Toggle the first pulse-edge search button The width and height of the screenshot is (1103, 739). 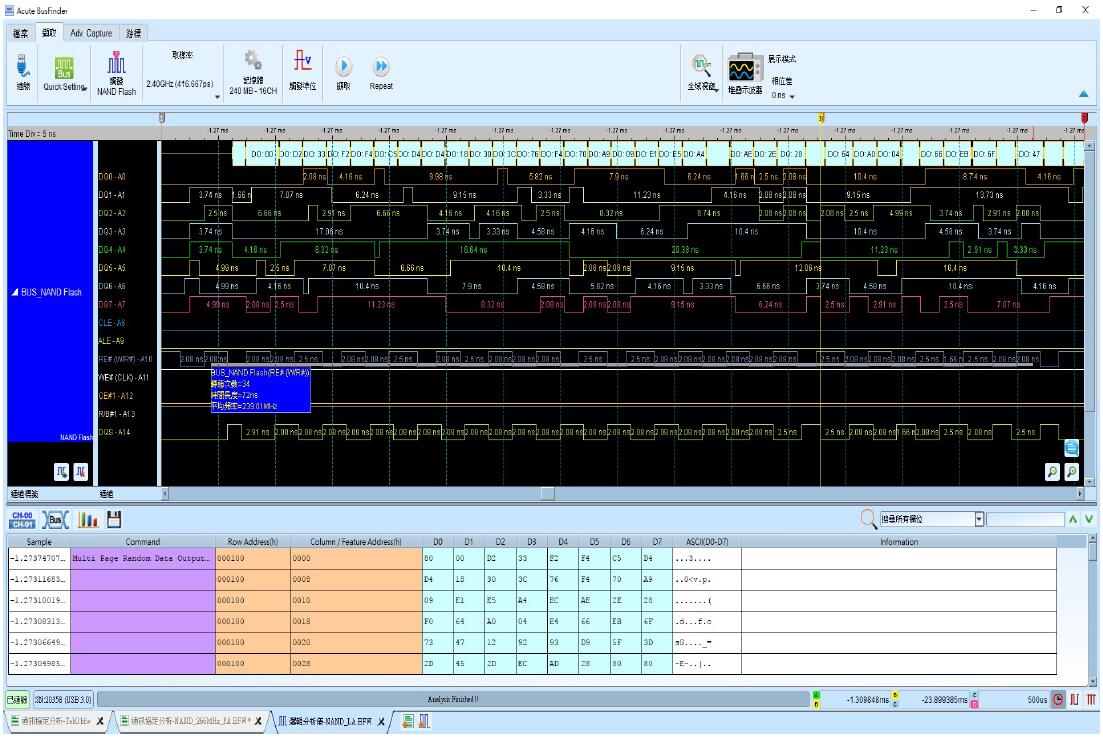click(62, 471)
